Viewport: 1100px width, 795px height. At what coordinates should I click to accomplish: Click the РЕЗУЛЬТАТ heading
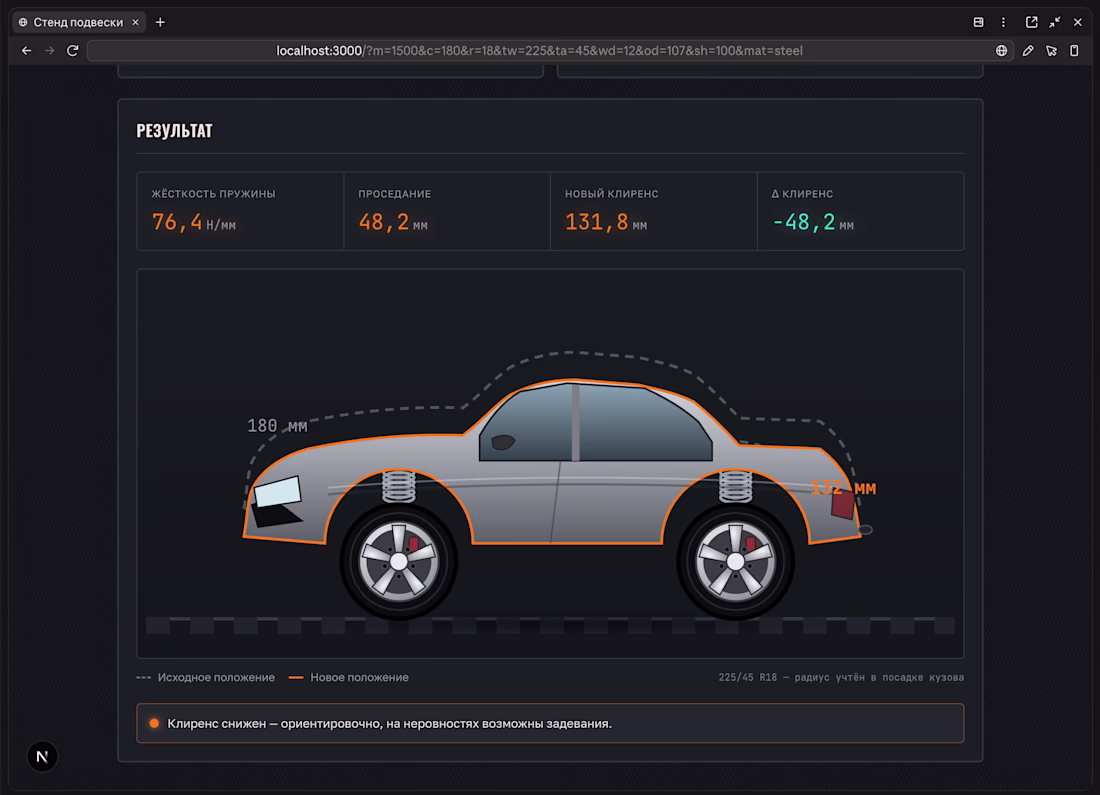coord(174,131)
